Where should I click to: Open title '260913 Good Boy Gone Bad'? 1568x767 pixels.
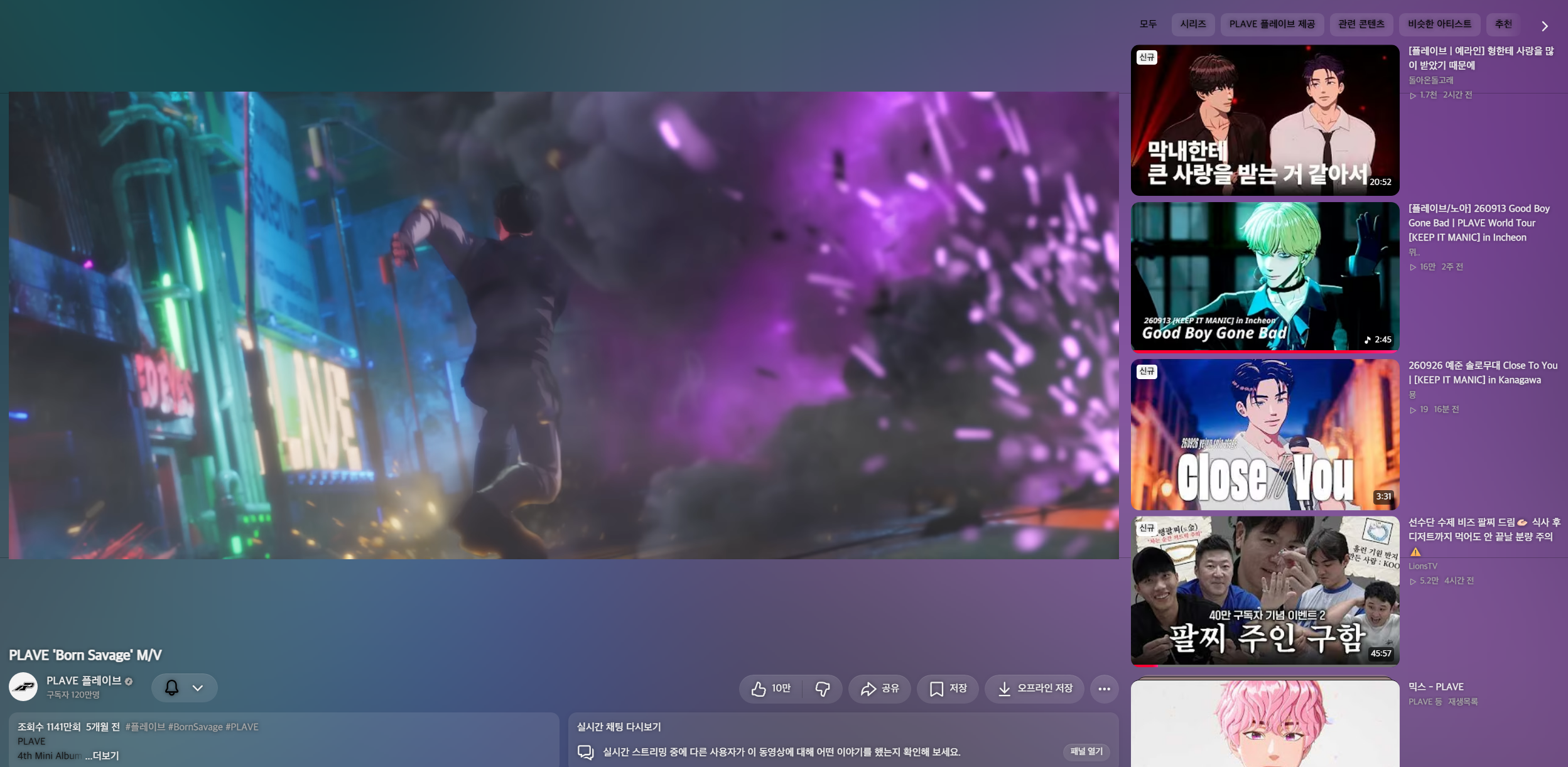tap(1479, 223)
